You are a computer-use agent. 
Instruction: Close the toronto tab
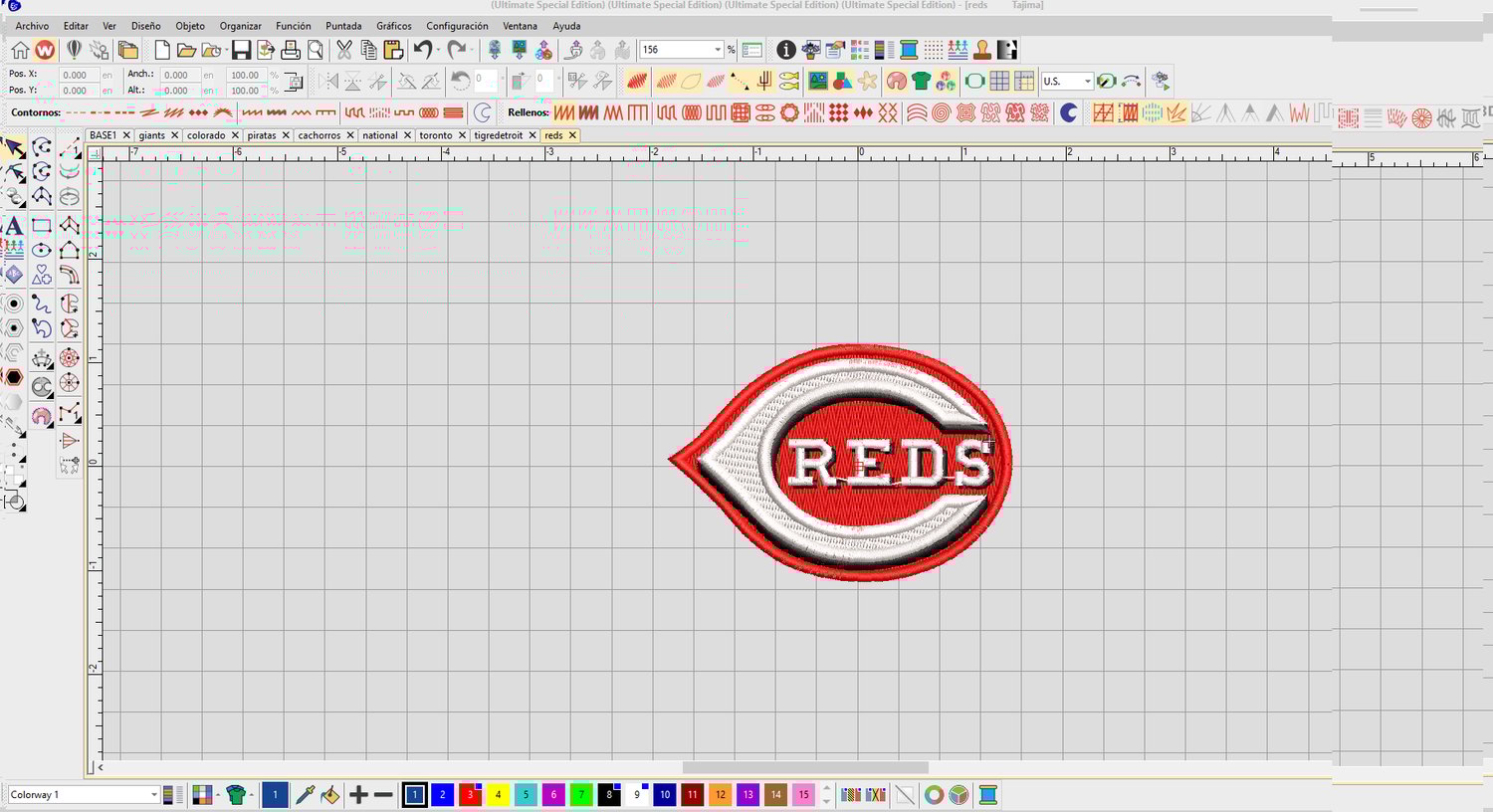(x=462, y=135)
